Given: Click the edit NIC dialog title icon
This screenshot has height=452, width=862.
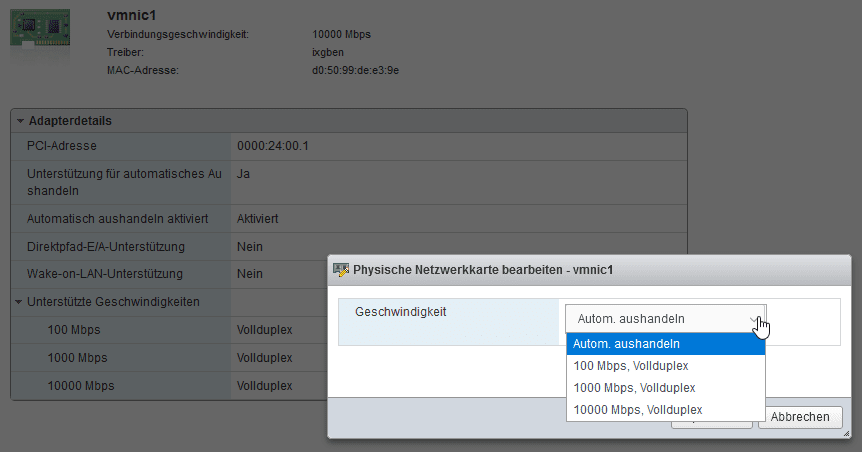Looking at the screenshot, I should click(341, 270).
